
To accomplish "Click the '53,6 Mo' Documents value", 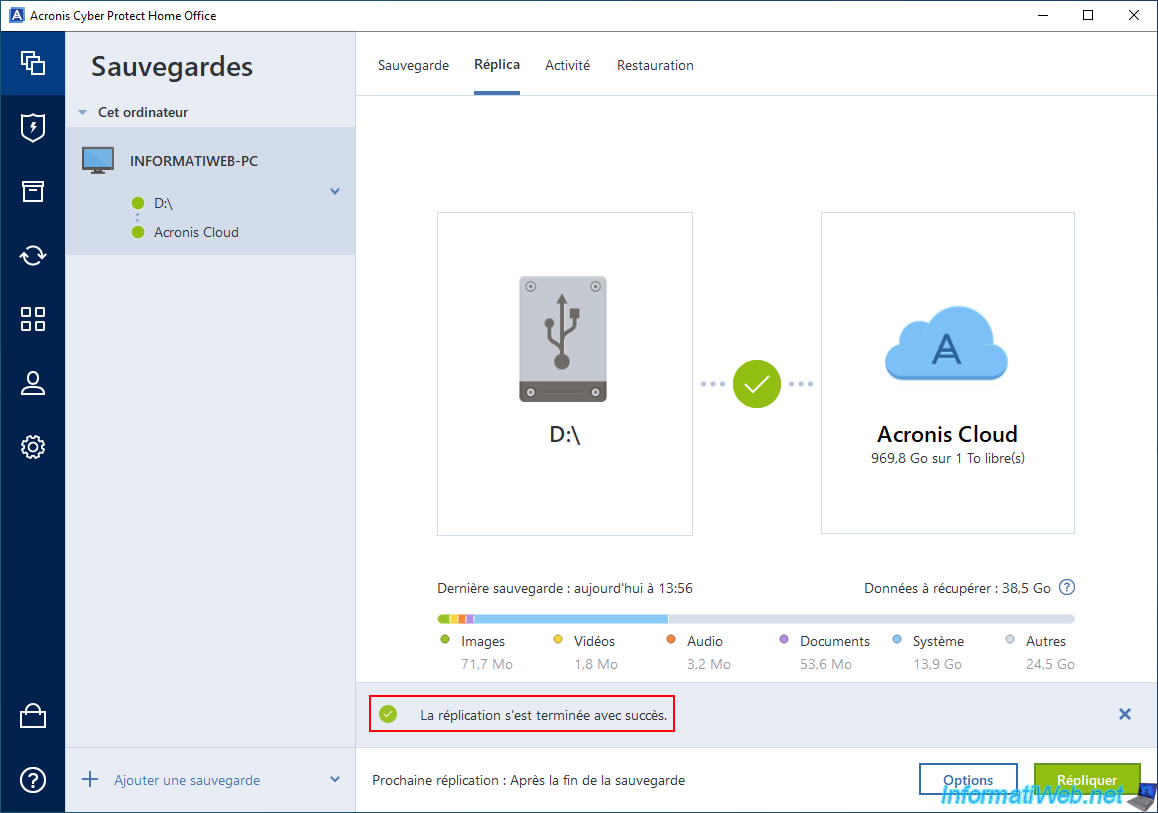I will pyautogui.click(x=826, y=664).
